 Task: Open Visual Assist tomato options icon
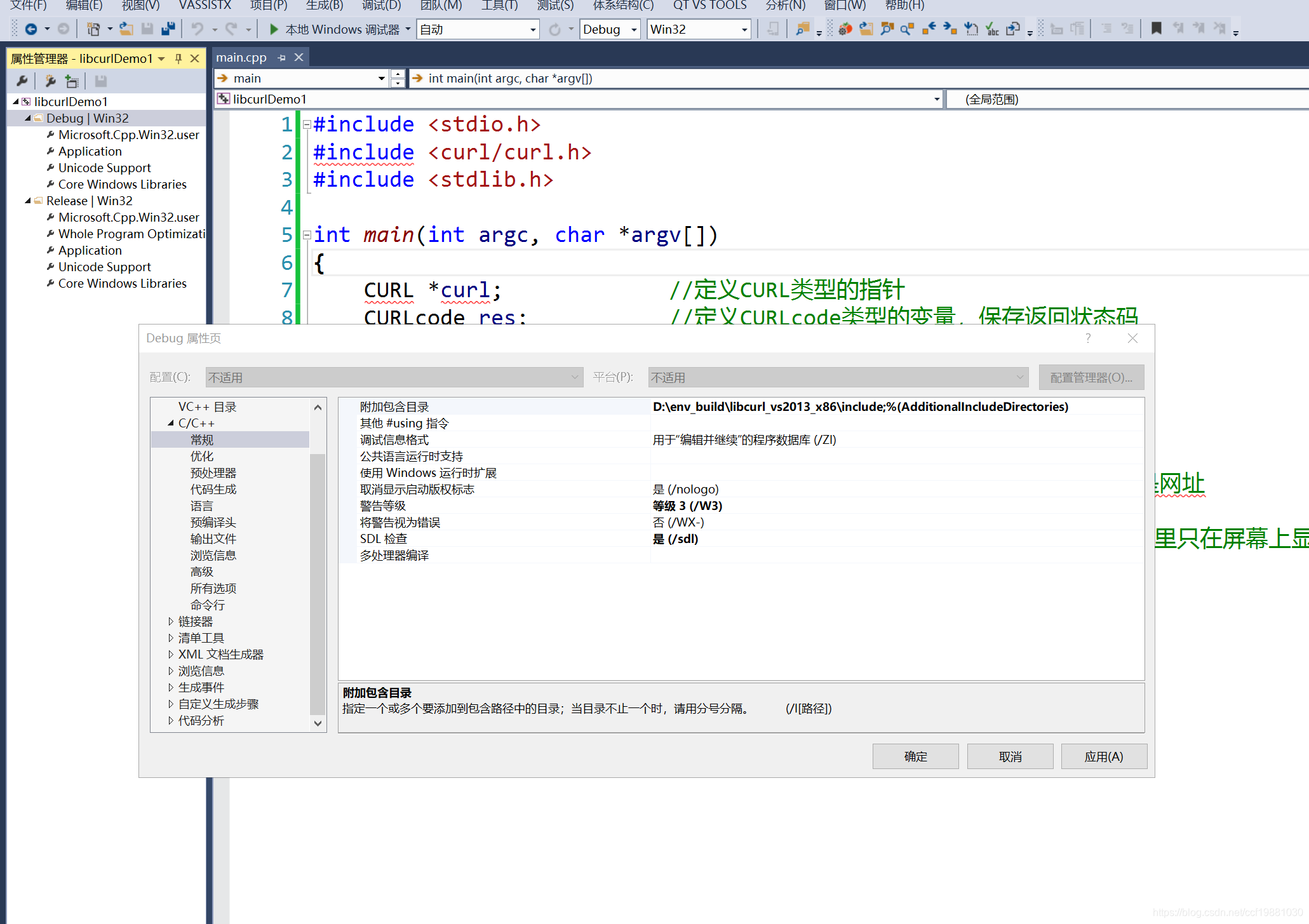click(845, 29)
